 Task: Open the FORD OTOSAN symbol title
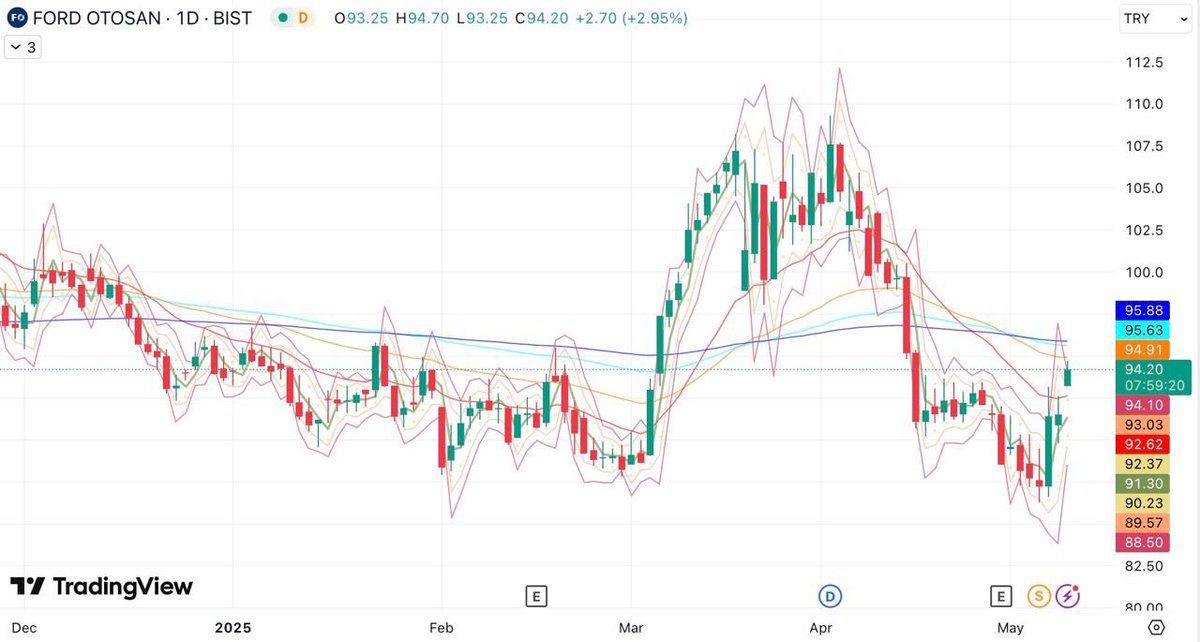tap(141, 18)
